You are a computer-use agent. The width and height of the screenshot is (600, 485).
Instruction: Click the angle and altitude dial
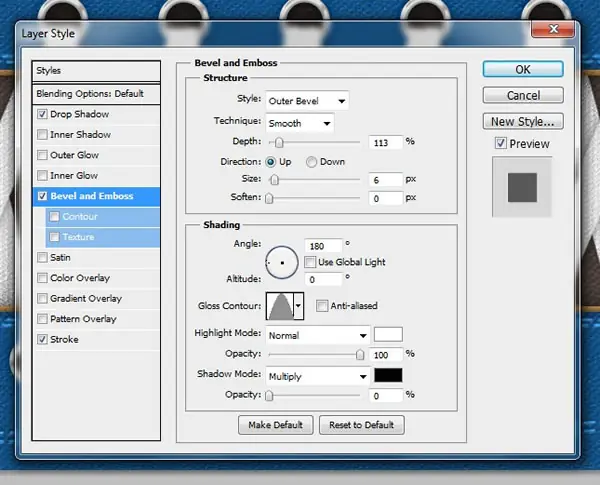point(282,263)
